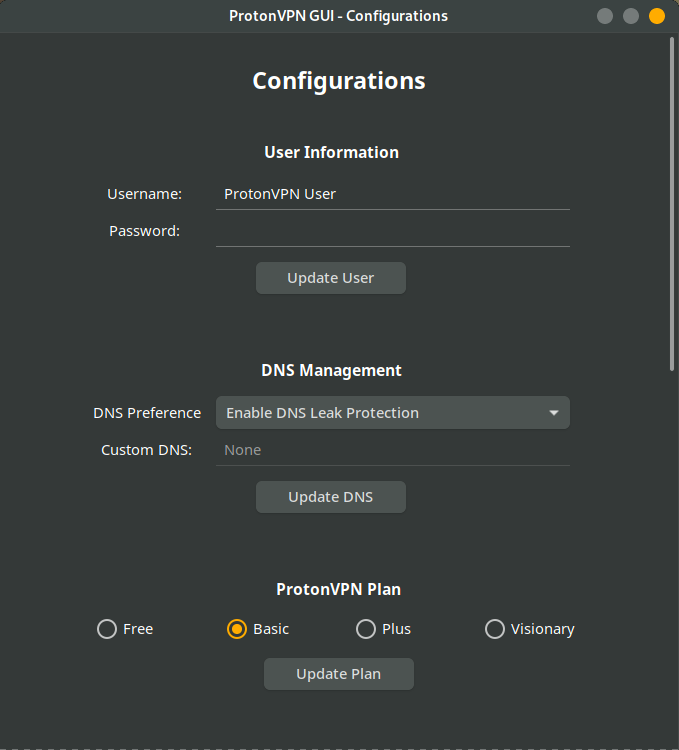Focus the Username input field
The height and width of the screenshot is (750, 679).
[x=393, y=194]
